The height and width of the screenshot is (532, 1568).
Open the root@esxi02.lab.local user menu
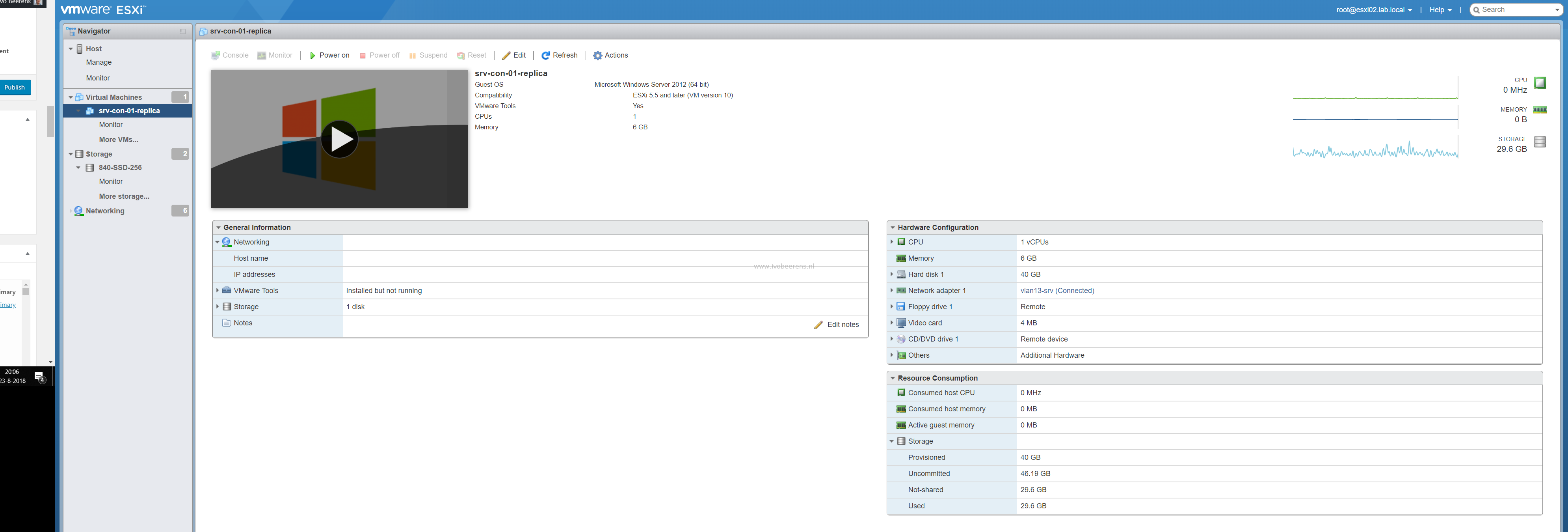(x=1374, y=10)
